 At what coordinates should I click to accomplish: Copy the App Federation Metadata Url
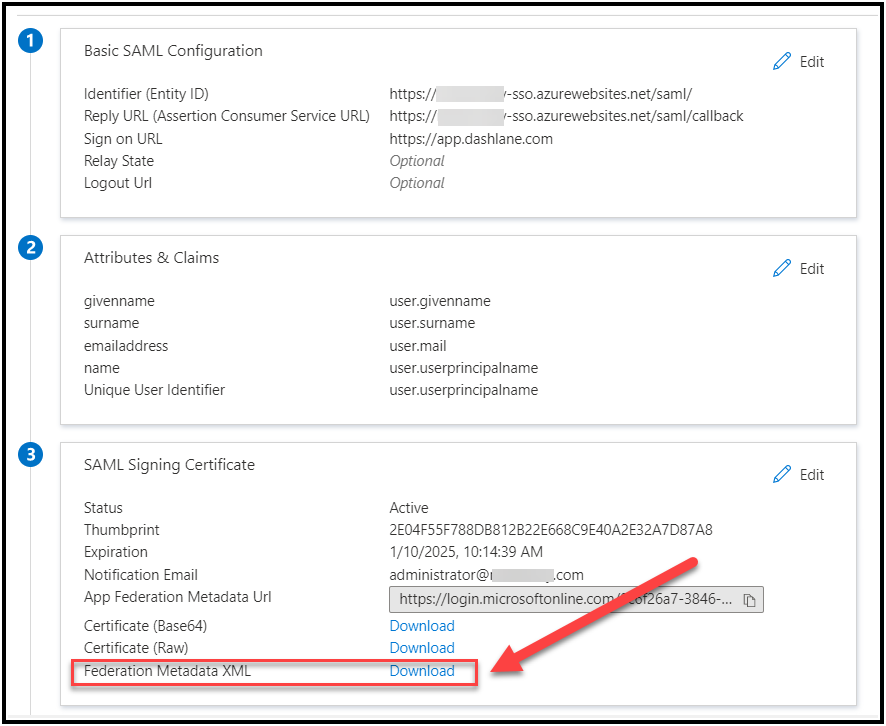(x=749, y=600)
